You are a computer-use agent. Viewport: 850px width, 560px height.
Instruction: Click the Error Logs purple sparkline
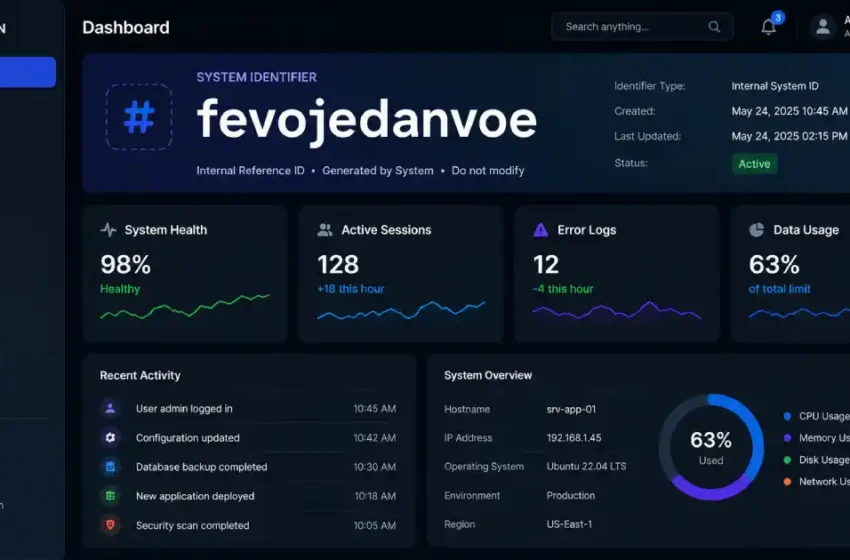coord(617,310)
